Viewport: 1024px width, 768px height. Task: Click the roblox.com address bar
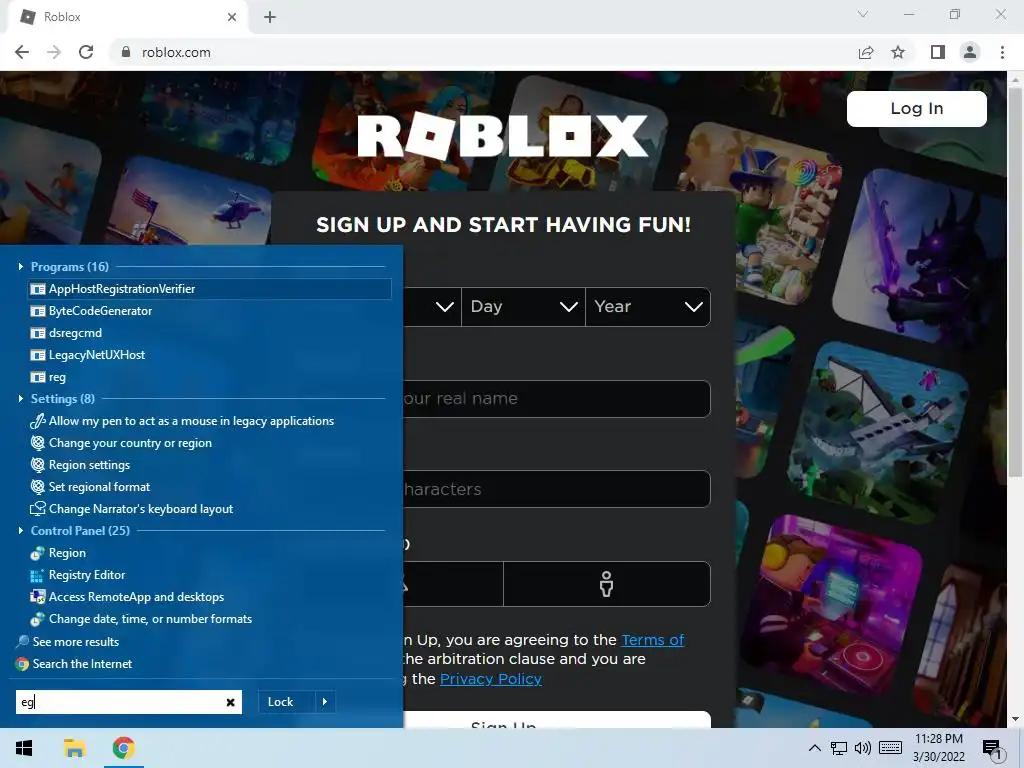pos(483,52)
